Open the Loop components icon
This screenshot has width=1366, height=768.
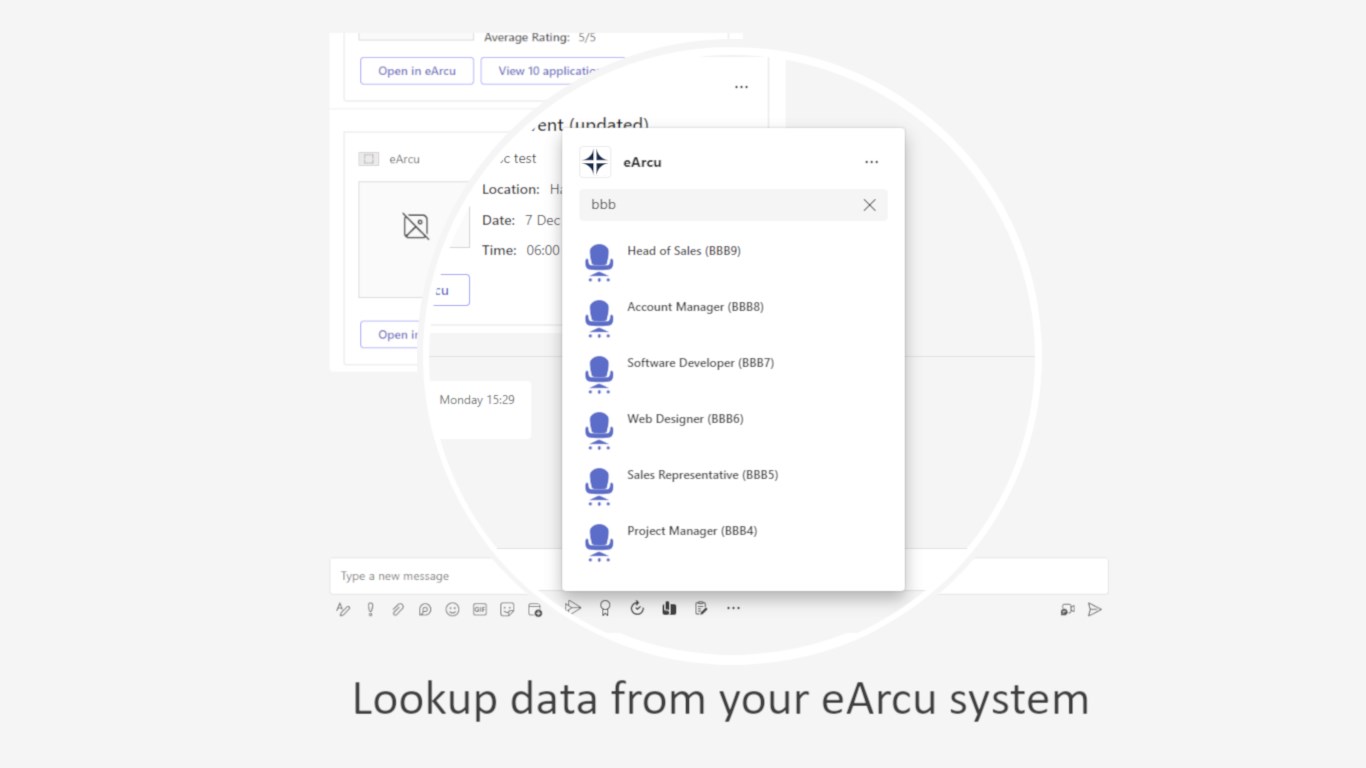pyautogui.click(x=425, y=609)
